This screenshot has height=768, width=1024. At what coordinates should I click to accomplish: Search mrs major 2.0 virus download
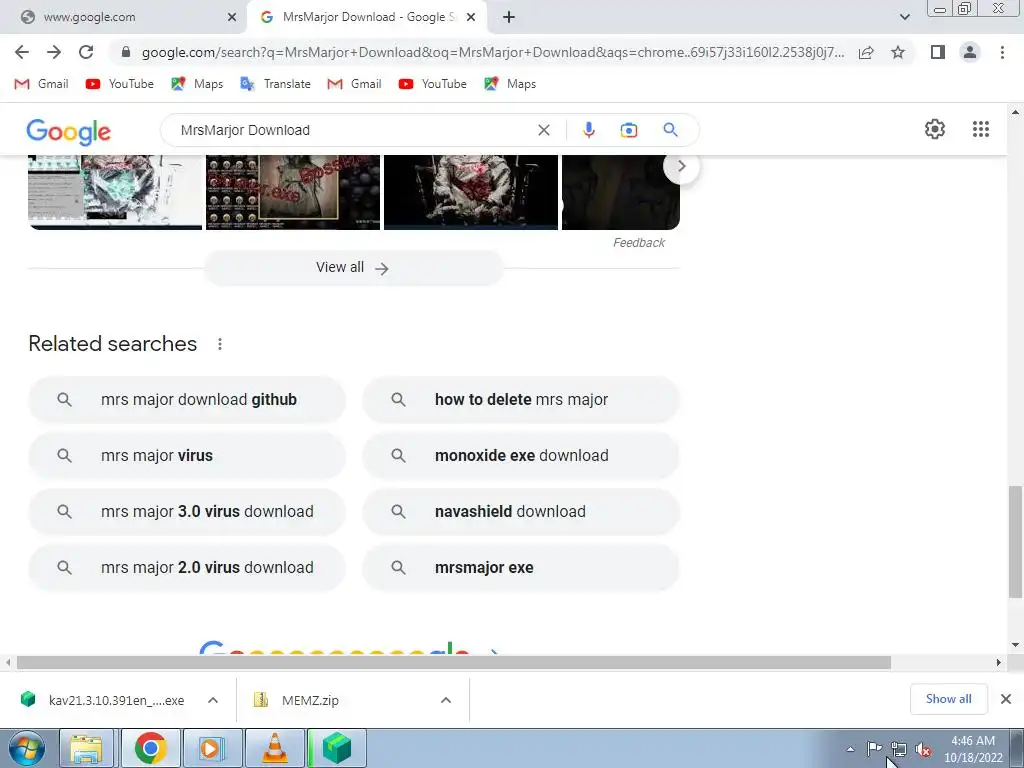[187, 568]
